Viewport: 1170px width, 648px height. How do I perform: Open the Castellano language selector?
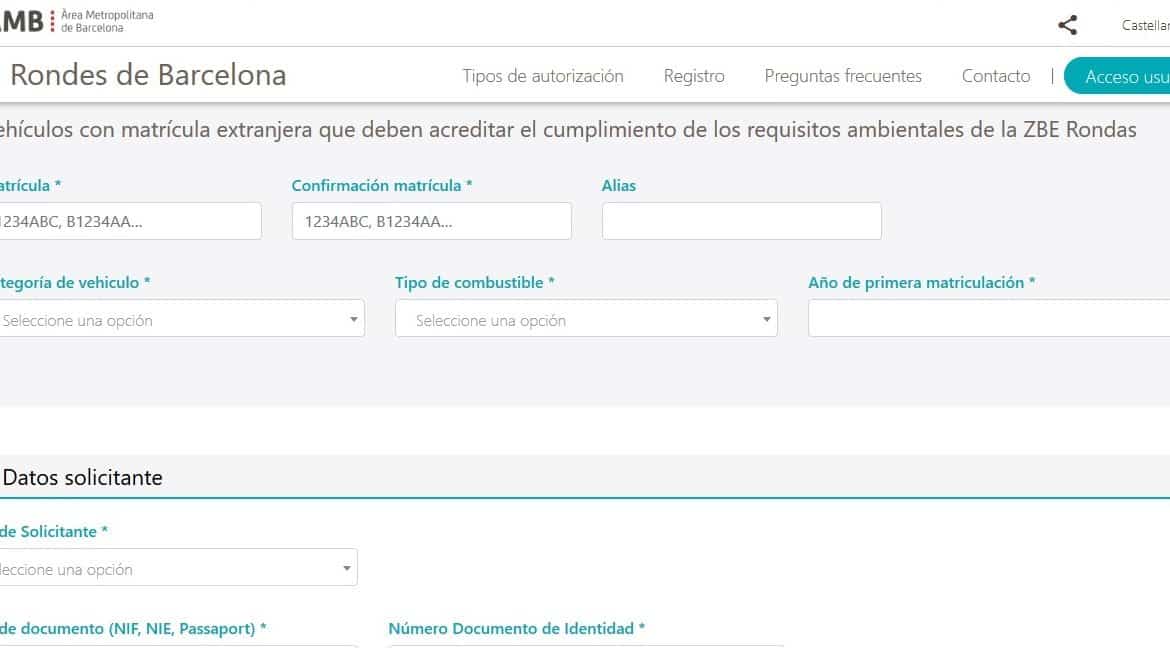coord(1145,25)
